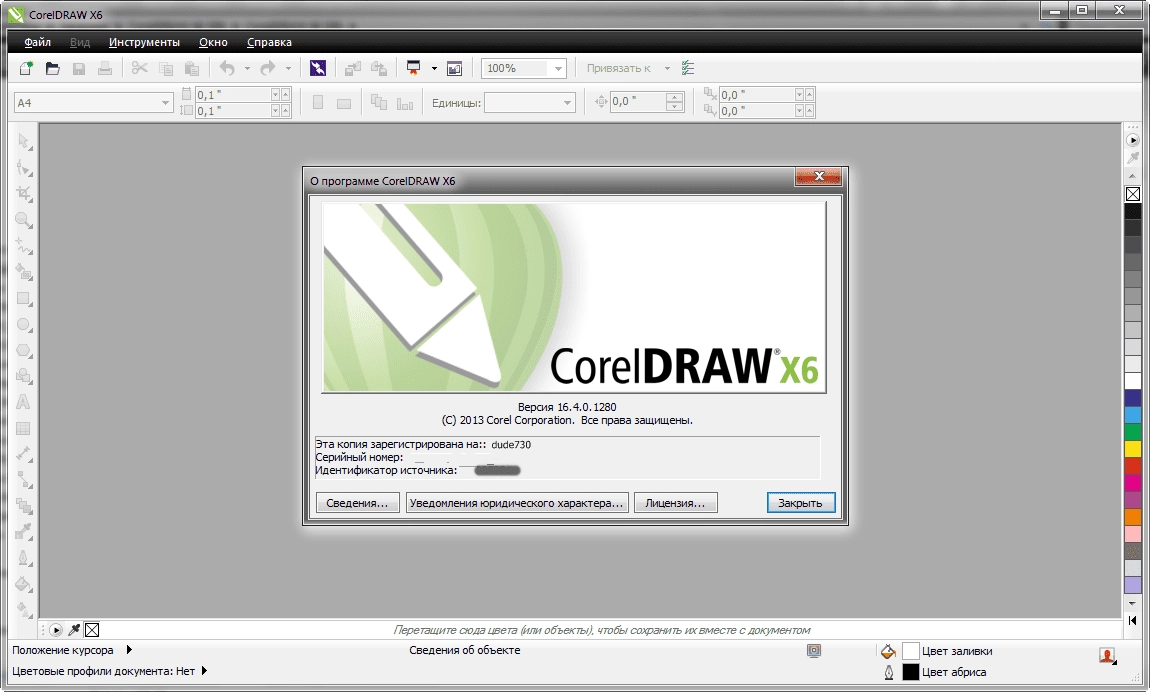Viewport: 1150px width, 692px height.
Task: Open the Вид menu
Action: 80,43
